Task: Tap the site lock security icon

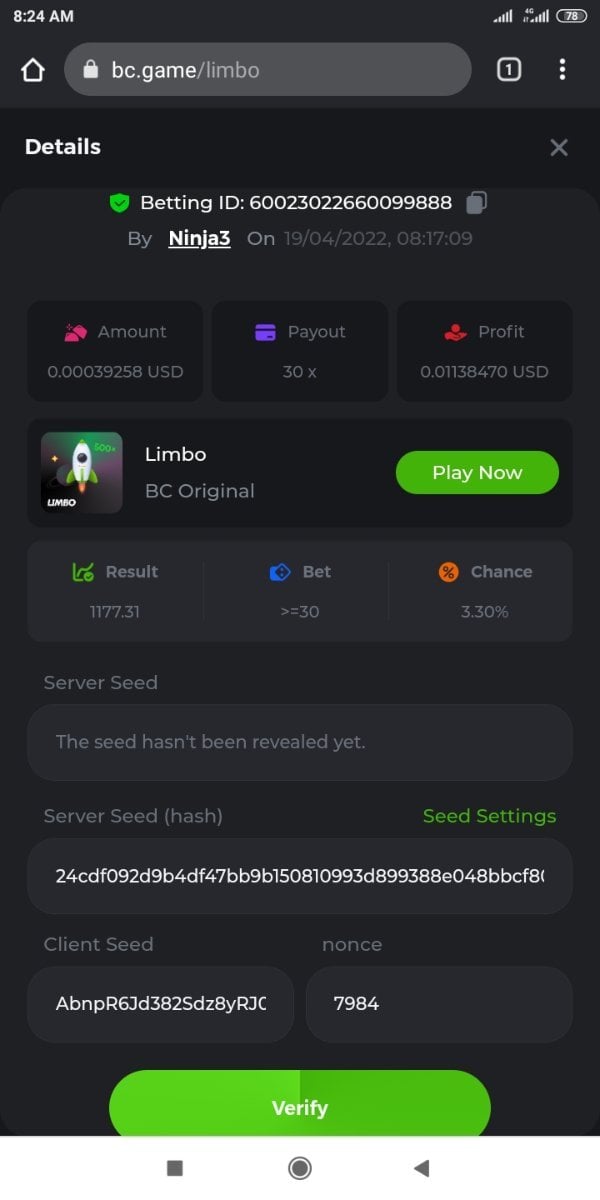Action: 91,70
